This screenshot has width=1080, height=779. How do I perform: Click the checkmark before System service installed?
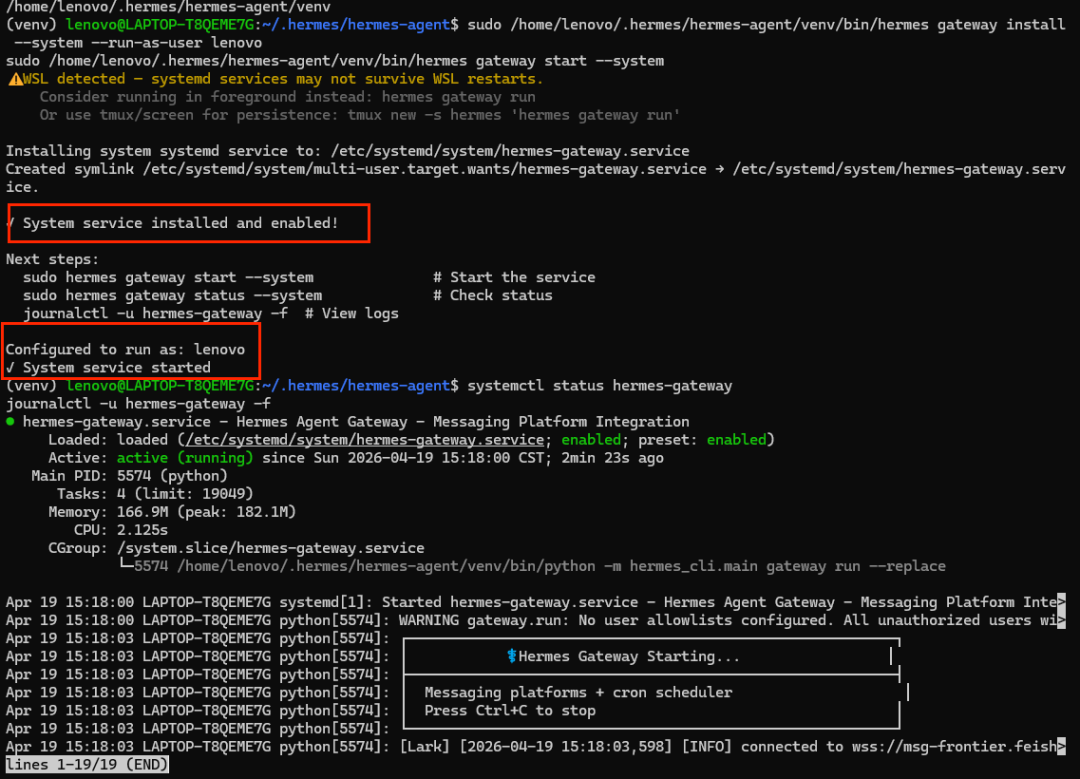pyautogui.click(x=12, y=222)
